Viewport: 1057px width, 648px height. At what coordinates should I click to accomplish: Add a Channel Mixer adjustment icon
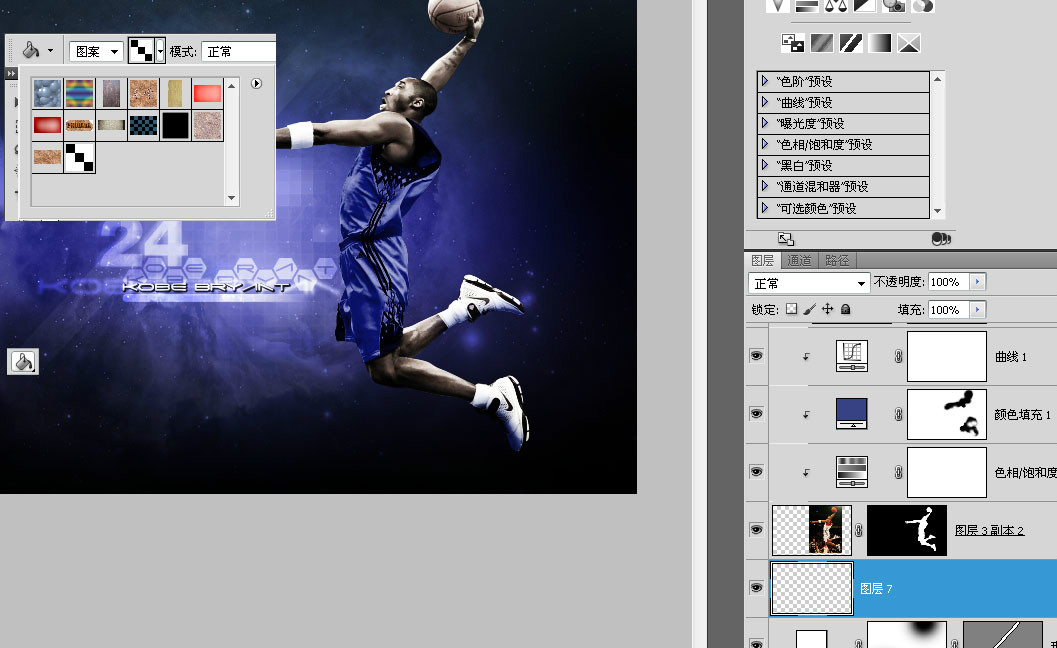923,6
